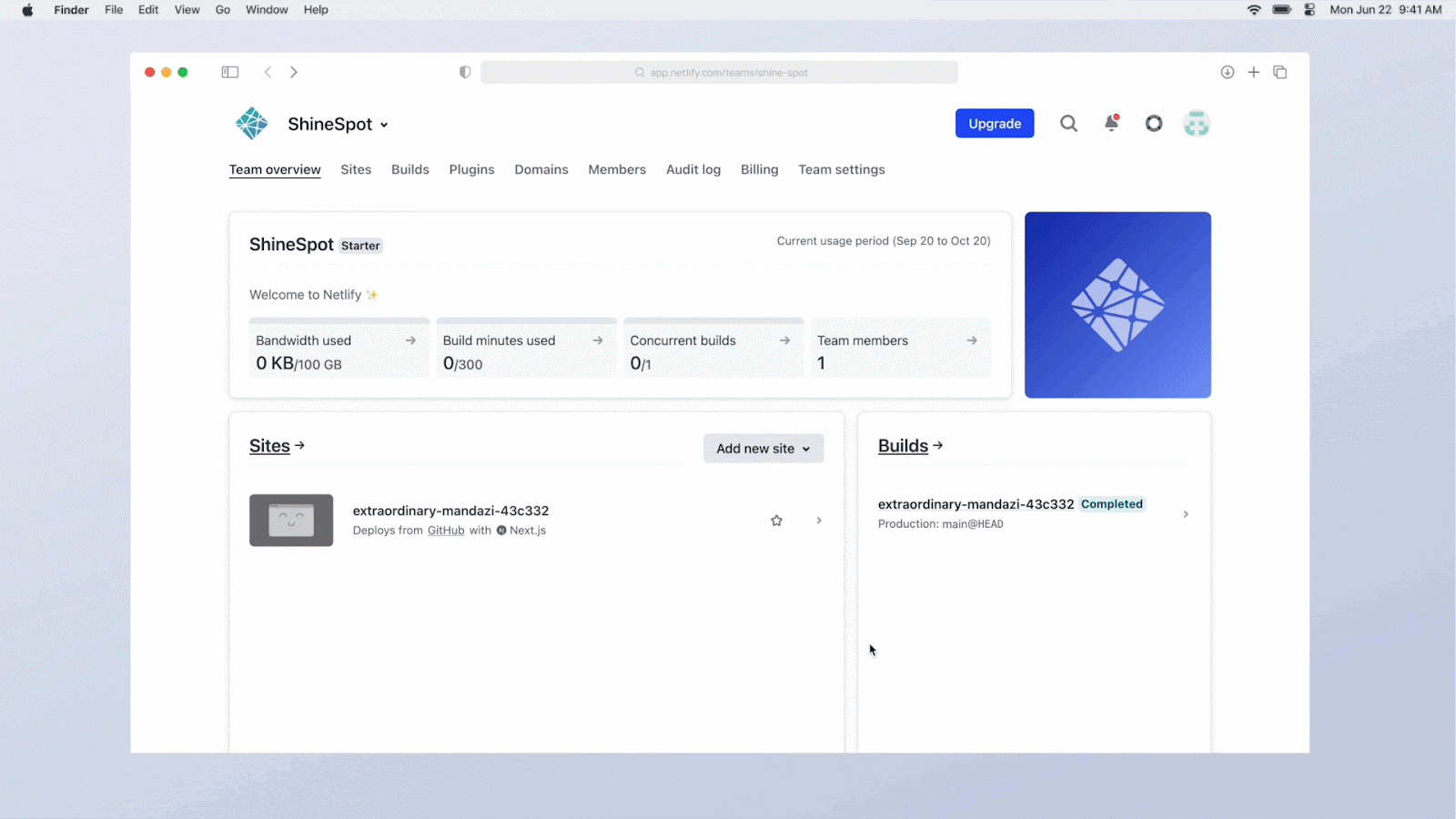Open the Team settings tab
Screen dimensions: 1456x819
click(x=842, y=169)
